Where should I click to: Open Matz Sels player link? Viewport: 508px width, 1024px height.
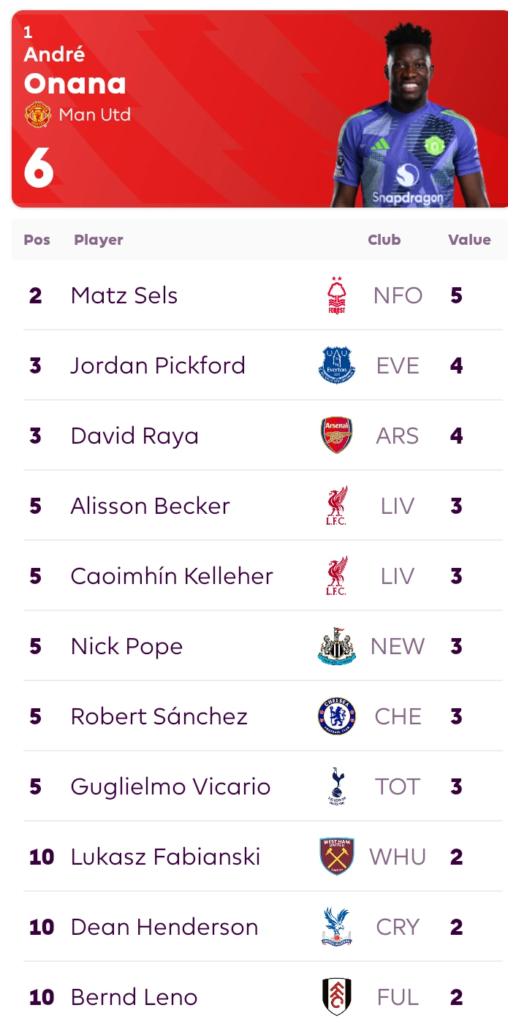[124, 295]
